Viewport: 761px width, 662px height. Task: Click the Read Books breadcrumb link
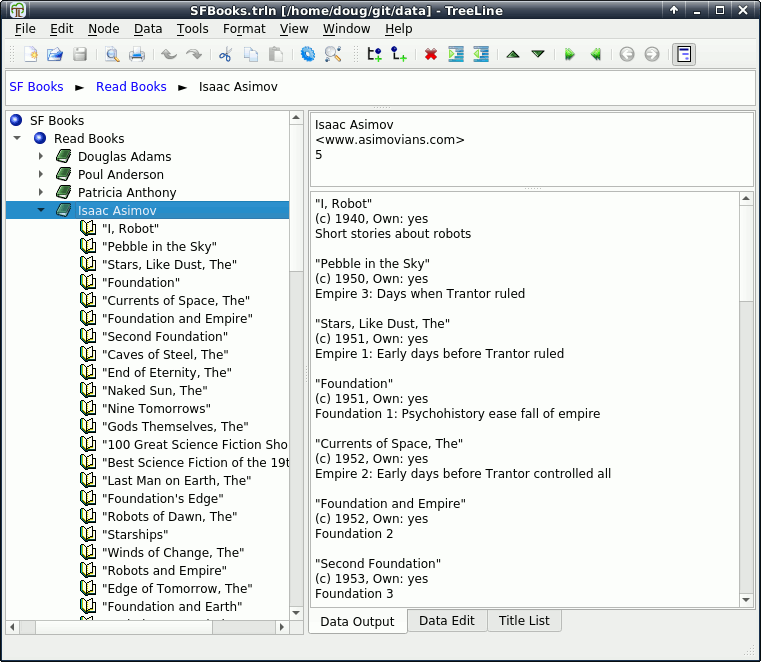(x=131, y=87)
